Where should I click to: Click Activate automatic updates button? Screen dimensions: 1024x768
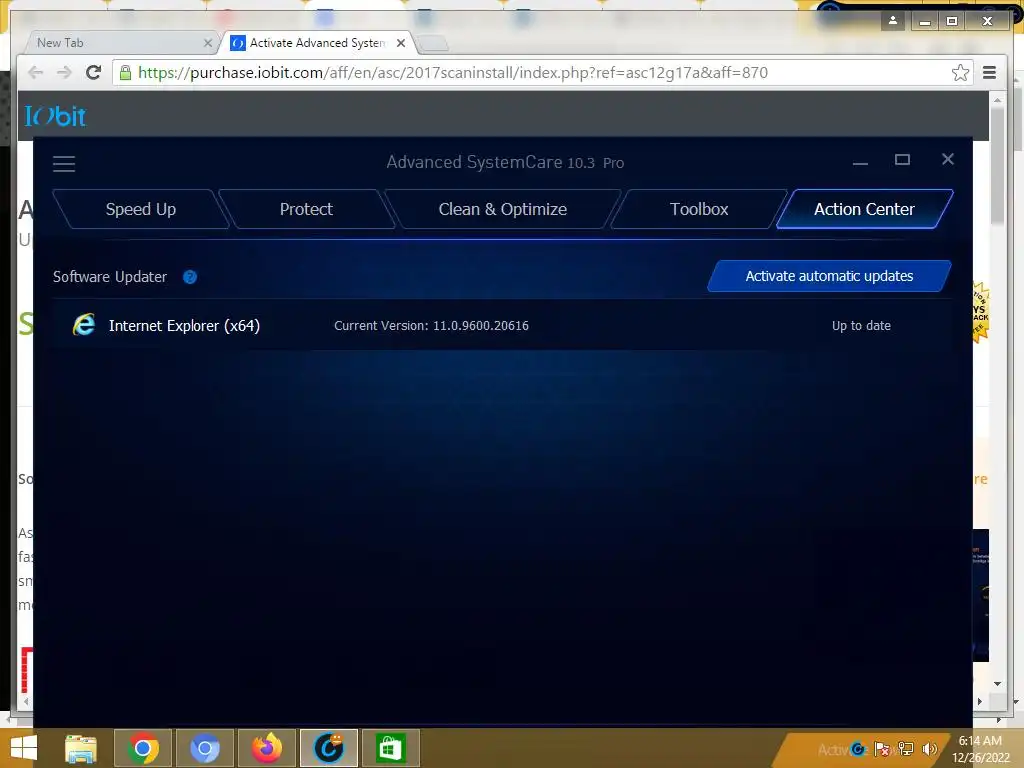click(x=829, y=276)
